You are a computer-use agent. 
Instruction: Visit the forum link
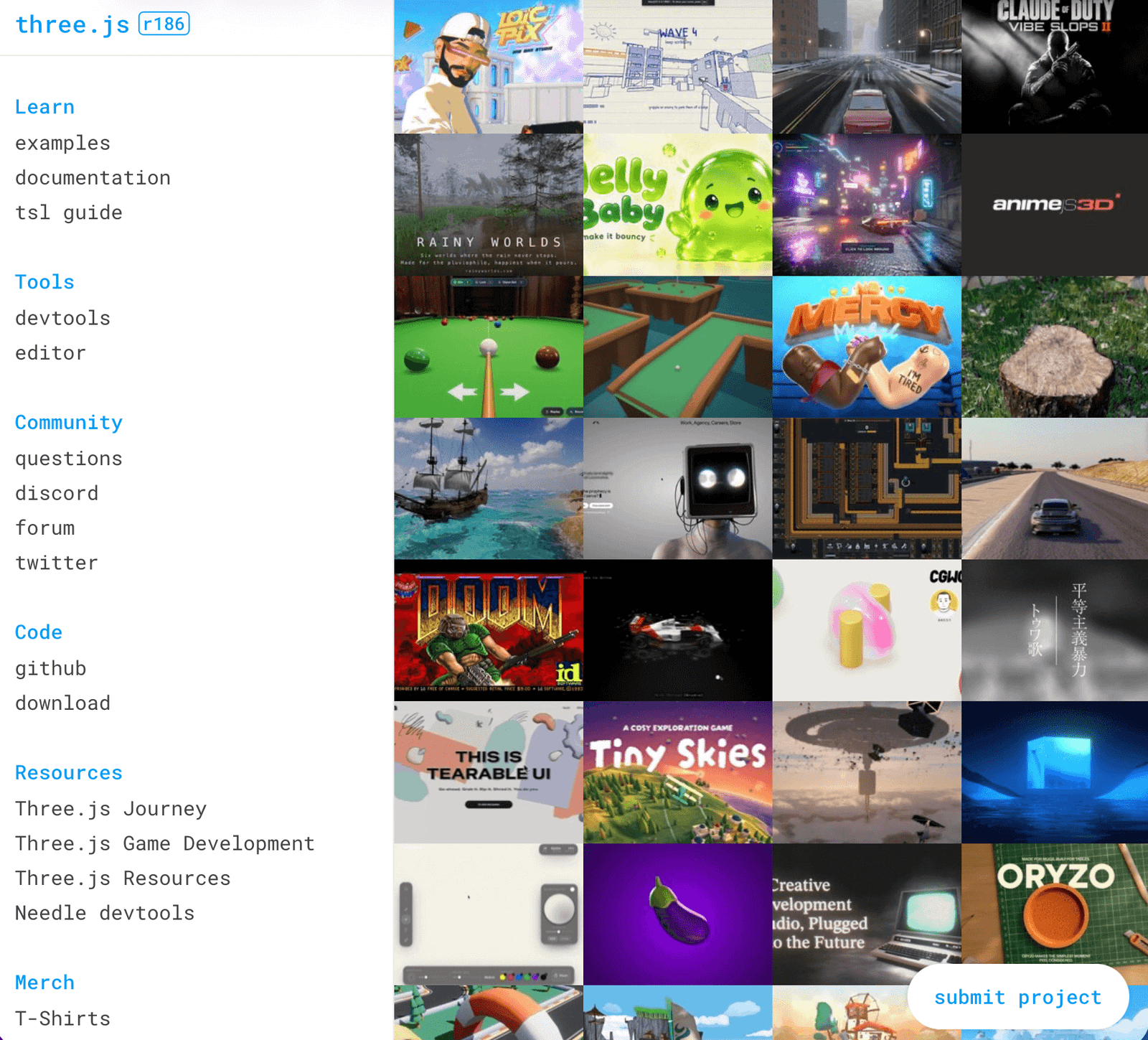pyautogui.click(x=45, y=528)
